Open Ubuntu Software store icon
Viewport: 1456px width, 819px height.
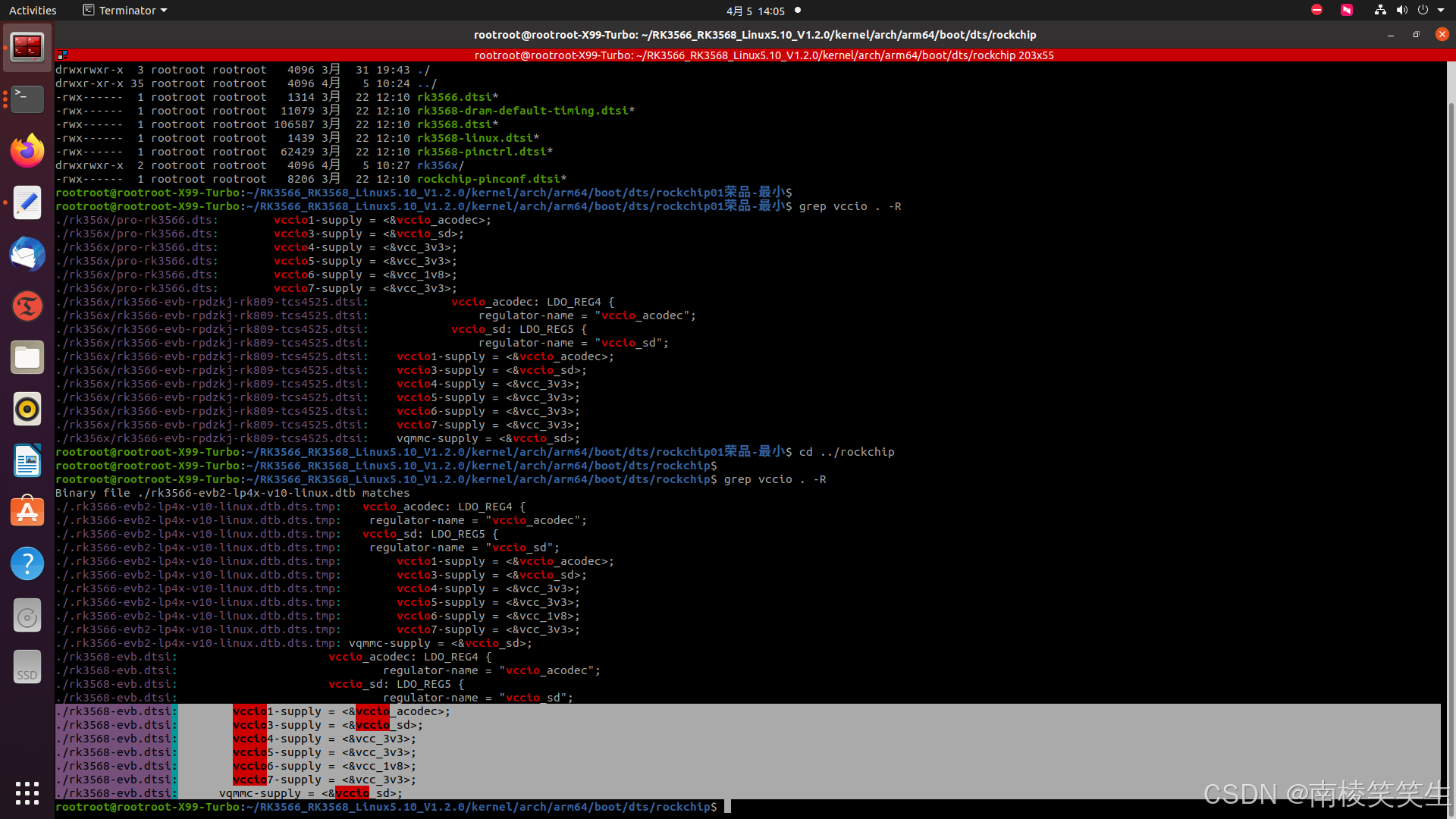point(27,512)
